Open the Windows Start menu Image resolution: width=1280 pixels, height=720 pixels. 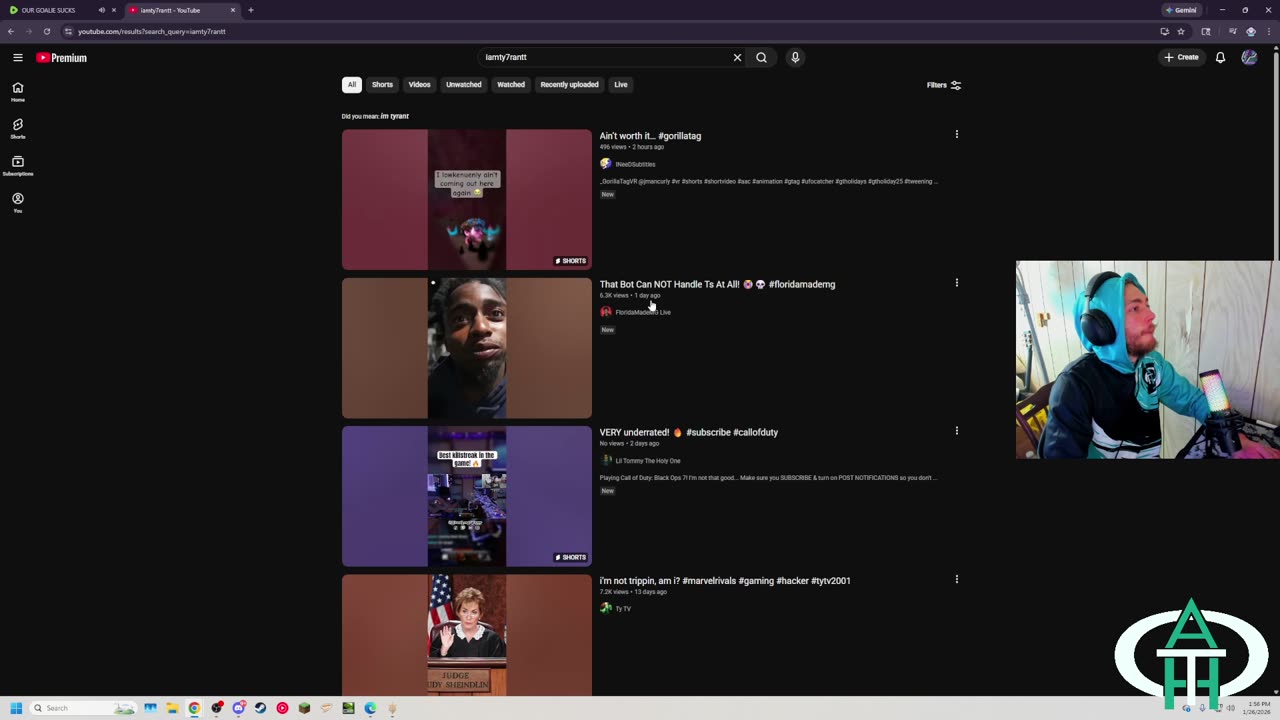(16, 708)
